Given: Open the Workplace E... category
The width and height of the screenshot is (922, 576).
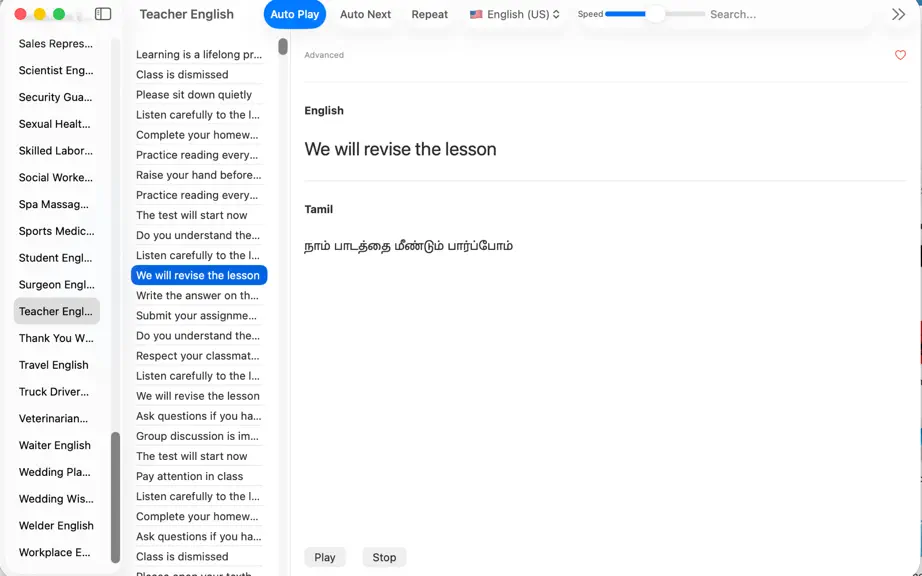Looking at the screenshot, I should point(56,552).
